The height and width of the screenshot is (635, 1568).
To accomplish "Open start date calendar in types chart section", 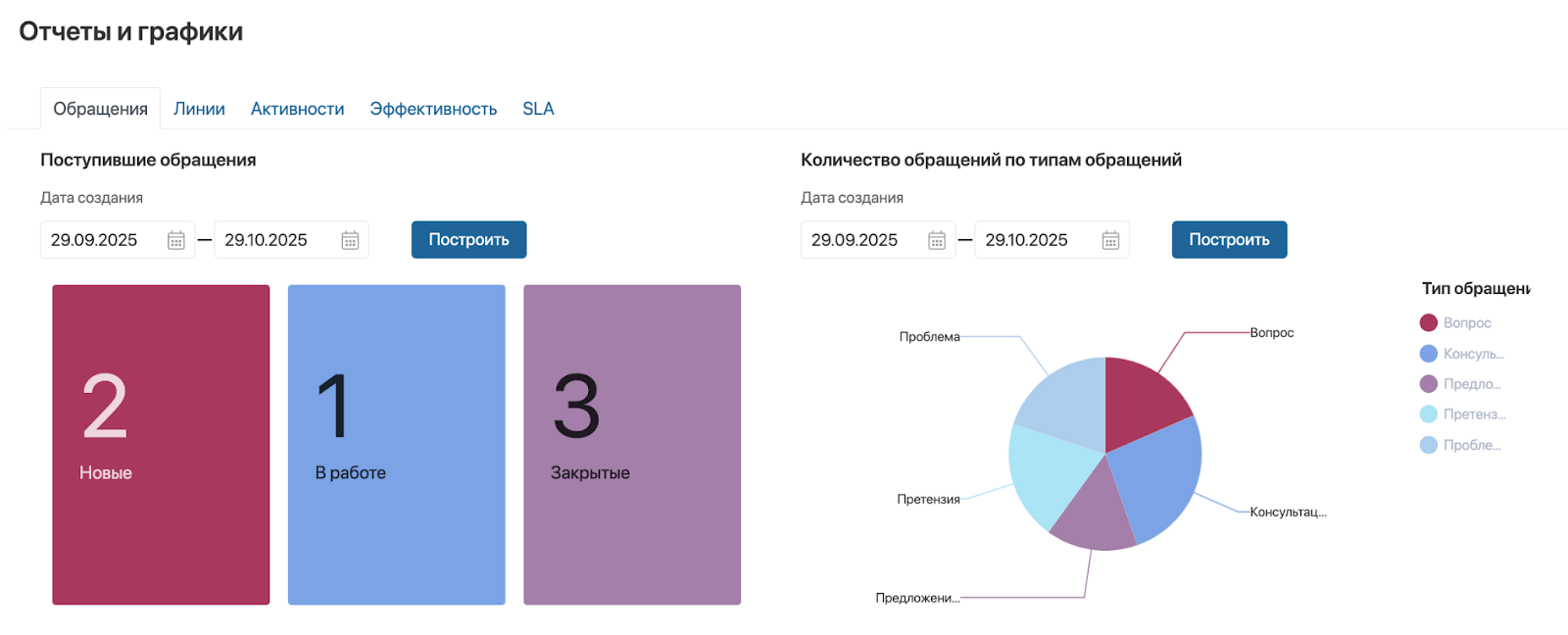I will coord(936,240).
